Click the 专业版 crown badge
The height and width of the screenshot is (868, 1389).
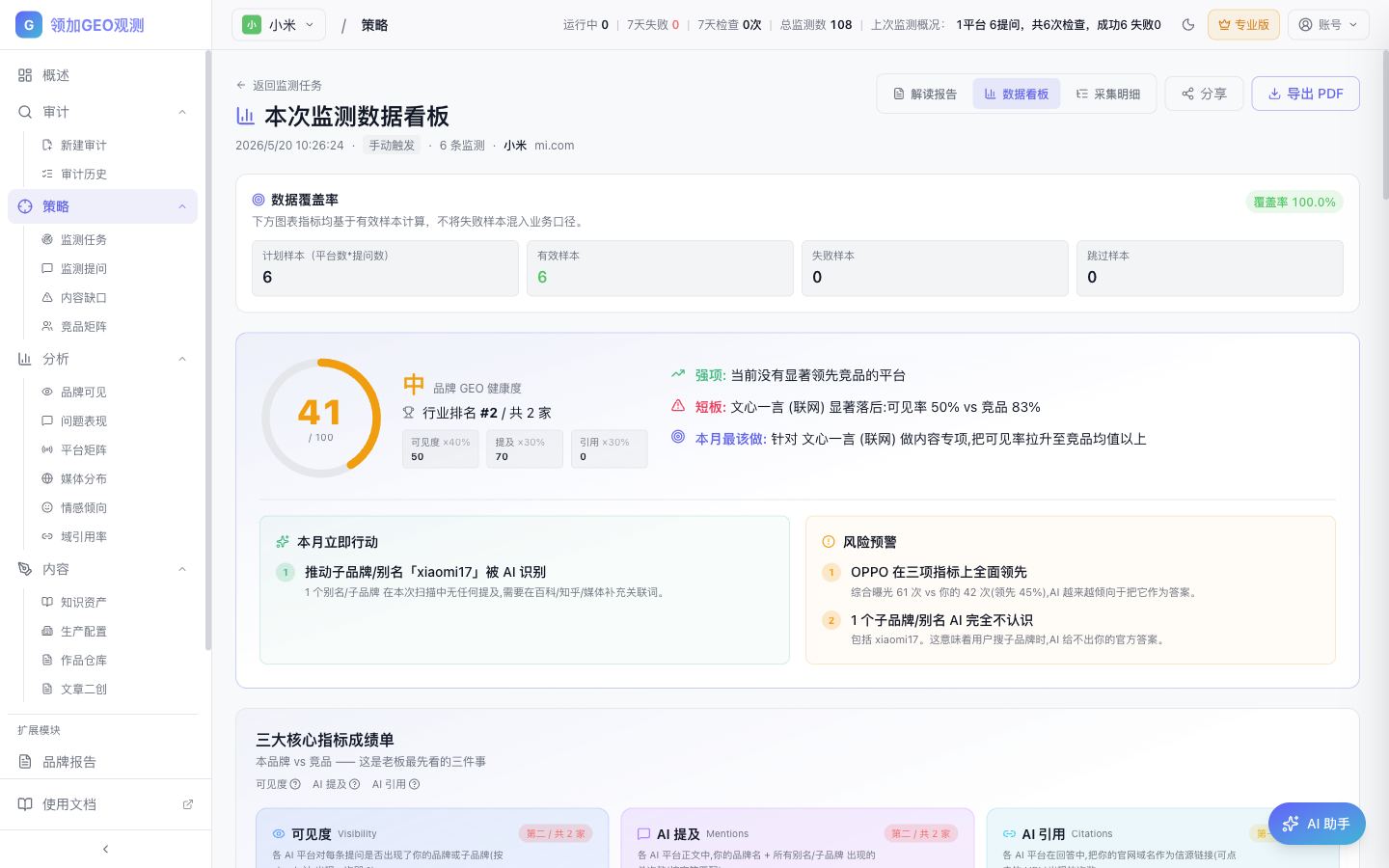pos(1243,25)
